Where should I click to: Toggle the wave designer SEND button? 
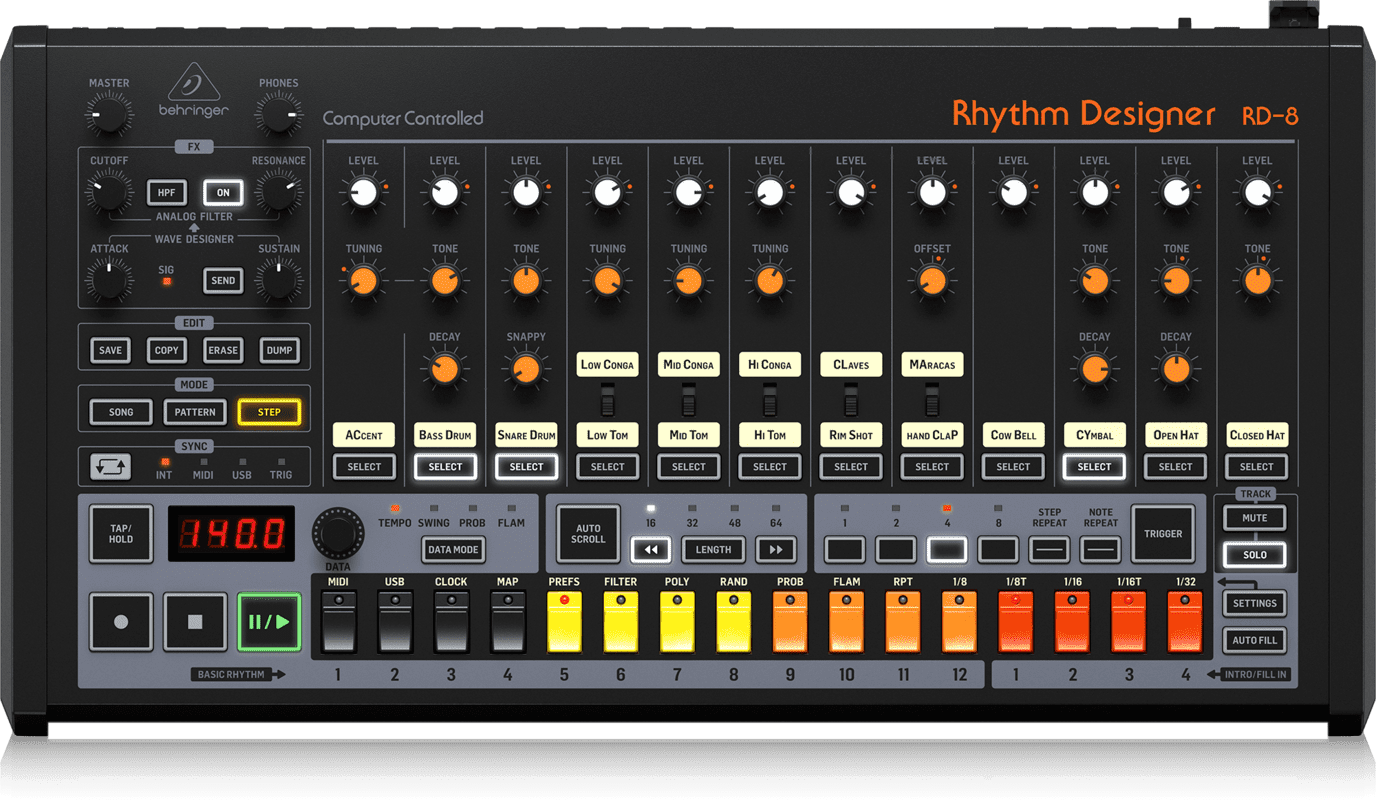tap(223, 281)
